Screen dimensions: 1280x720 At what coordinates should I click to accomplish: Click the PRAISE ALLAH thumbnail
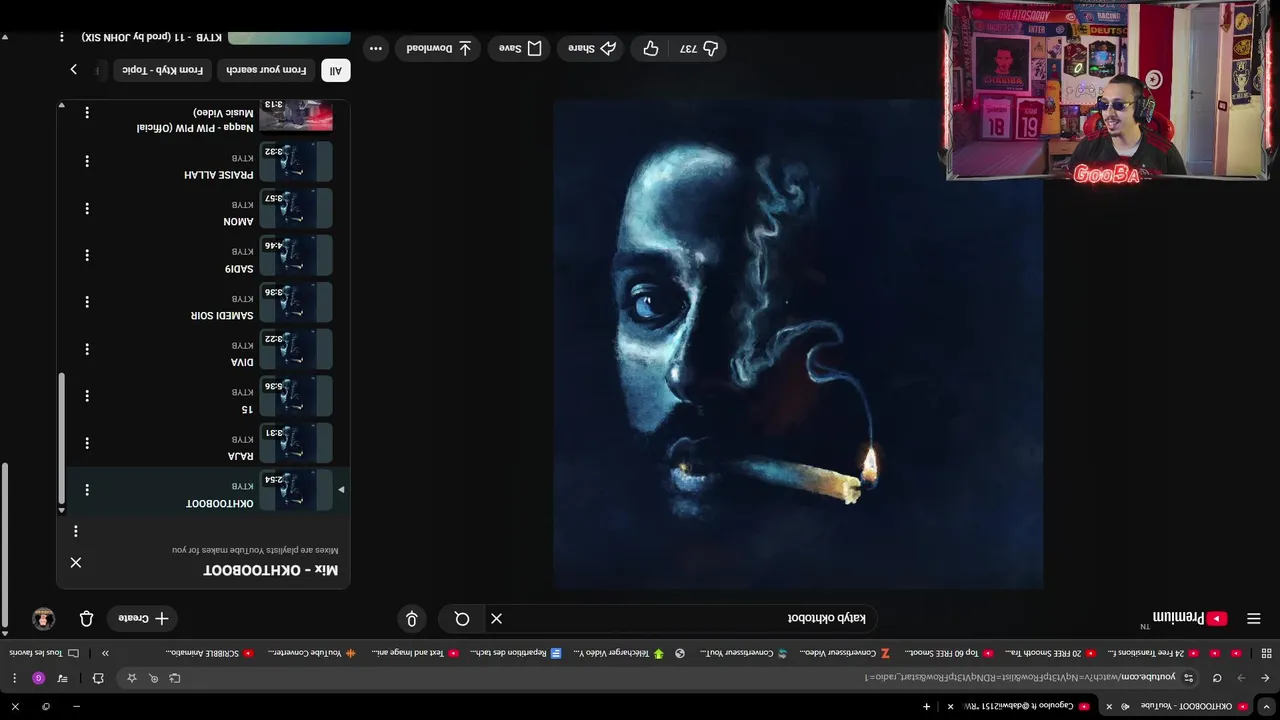coord(296,161)
